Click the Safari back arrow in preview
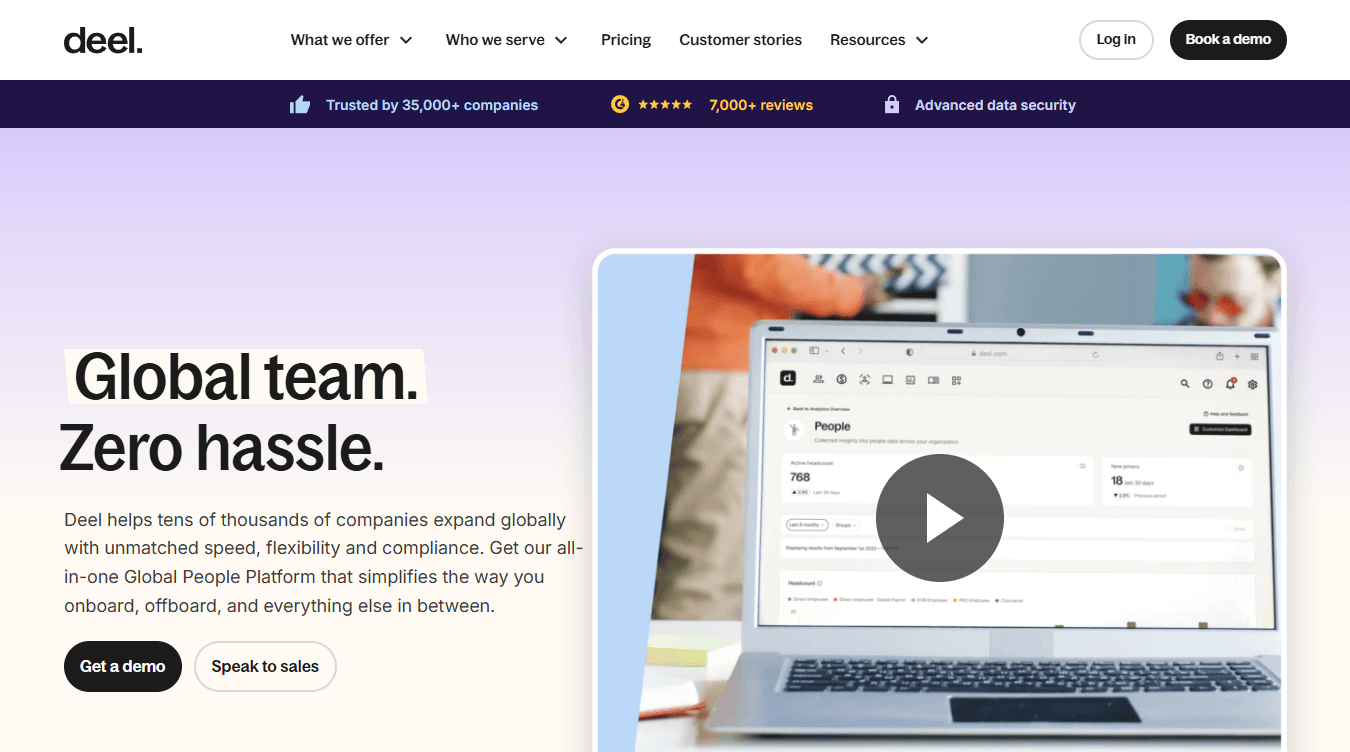Viewport: 1350px width, 752px height. [x=843, y=351]
